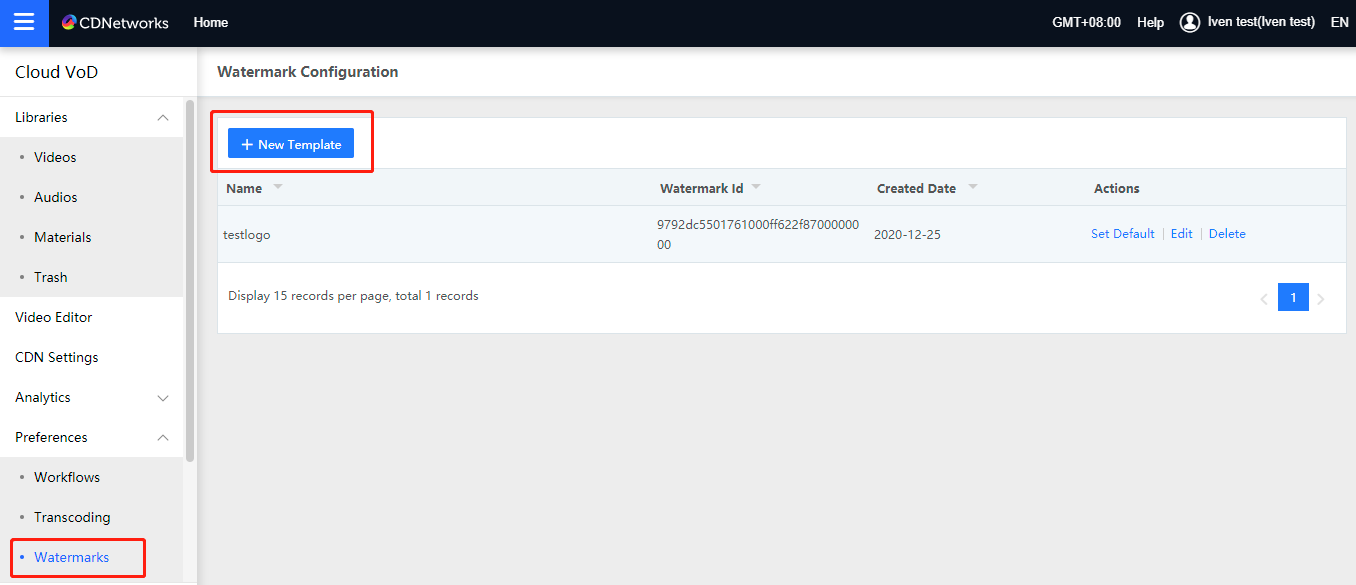The height and width of the screenshot is (585, 1356).
Task: Click the sidebar vertical scrollbar
Action: (190, 280)
